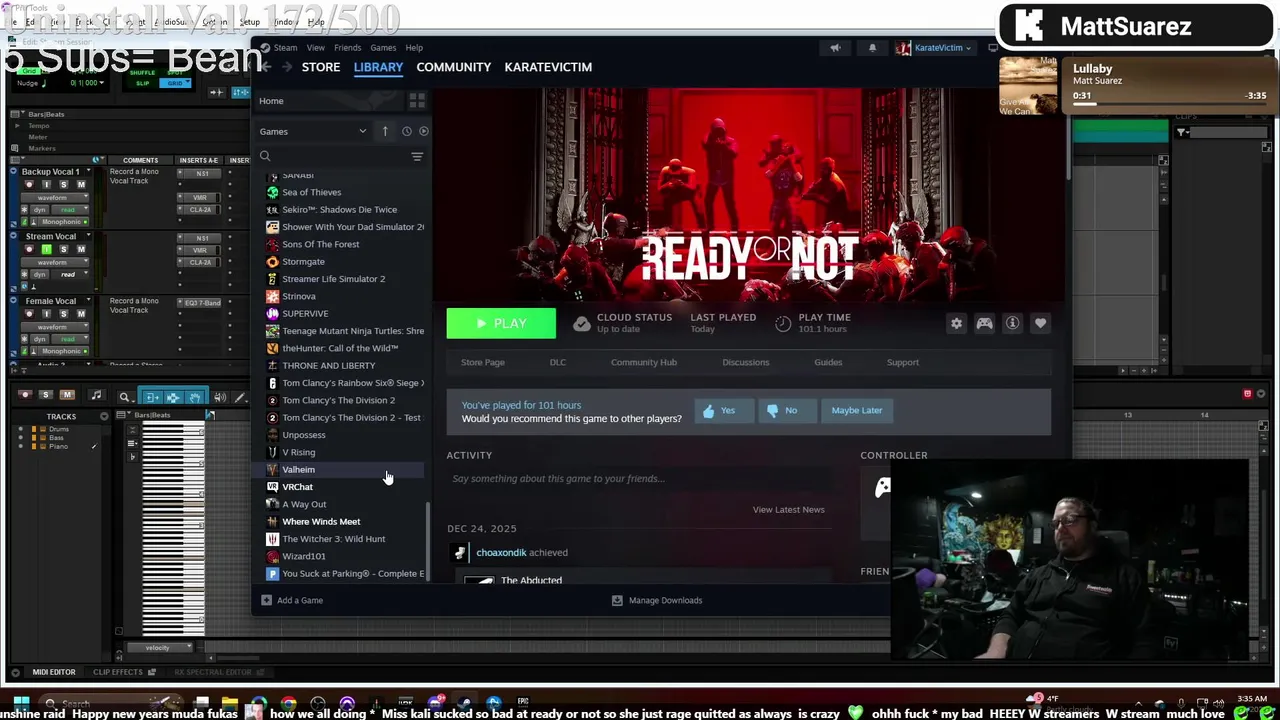Mute the Stream Vocal track
This screenshot has height=720, width=1280.
click(81, 249)
